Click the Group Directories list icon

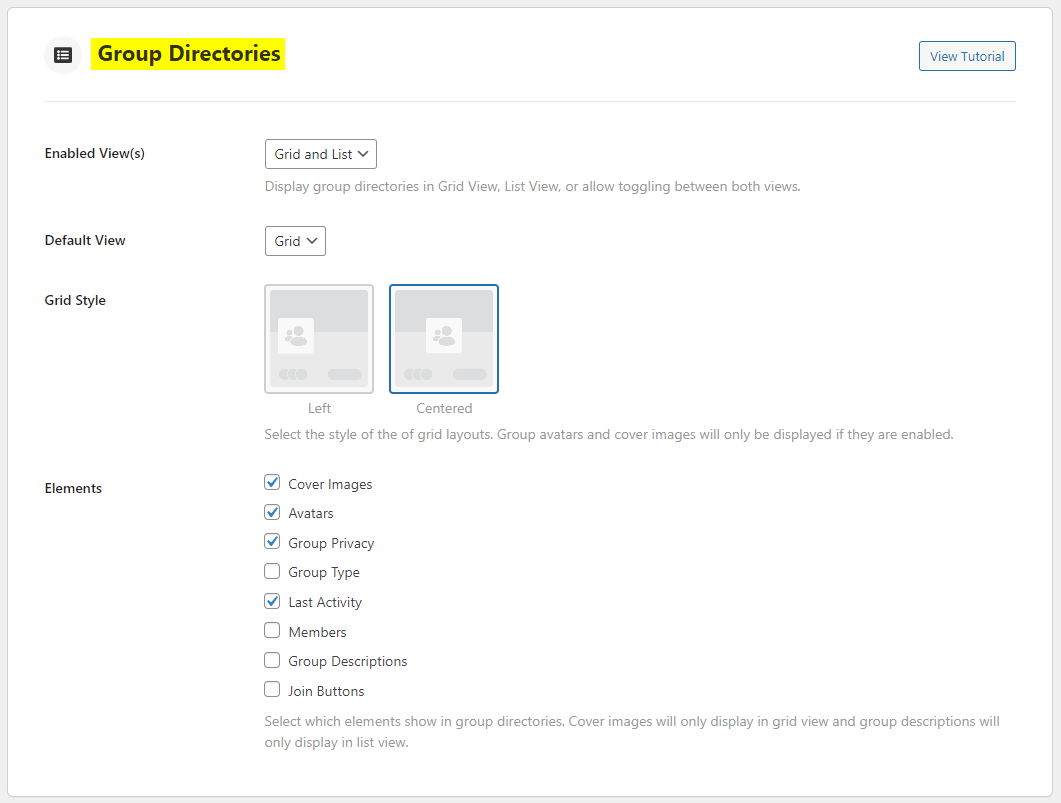pyautogui.click(x=63, y=55)
